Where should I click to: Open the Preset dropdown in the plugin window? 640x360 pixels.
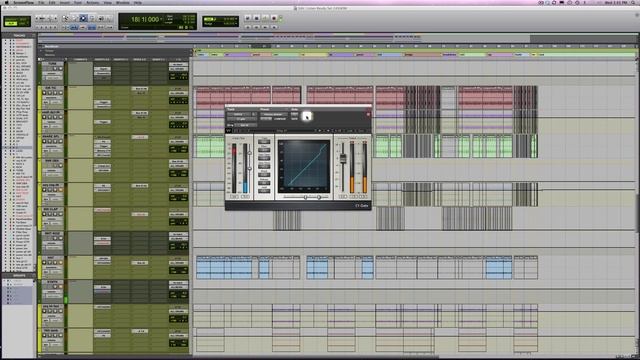(274, 114)
